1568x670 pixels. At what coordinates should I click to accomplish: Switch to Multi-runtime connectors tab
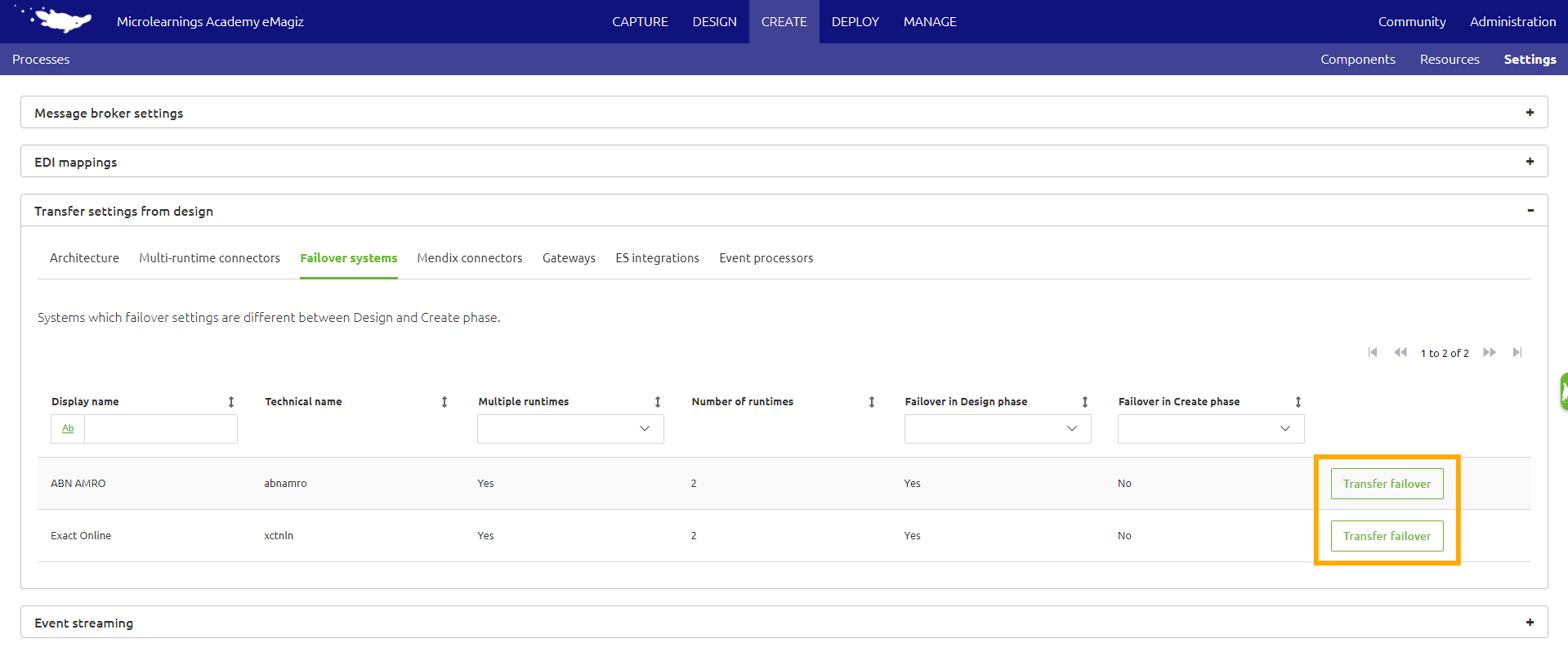(x=209, y=258)
